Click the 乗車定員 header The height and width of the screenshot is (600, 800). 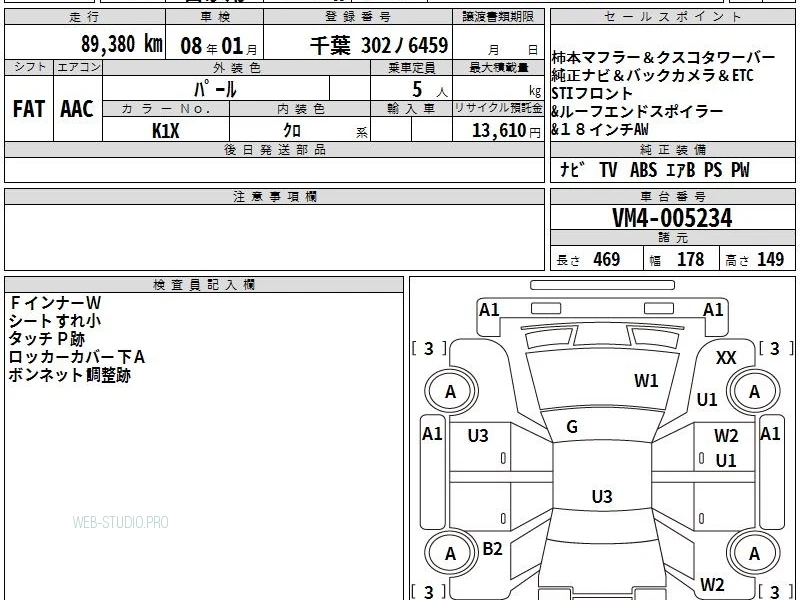[x=411, y=67]
